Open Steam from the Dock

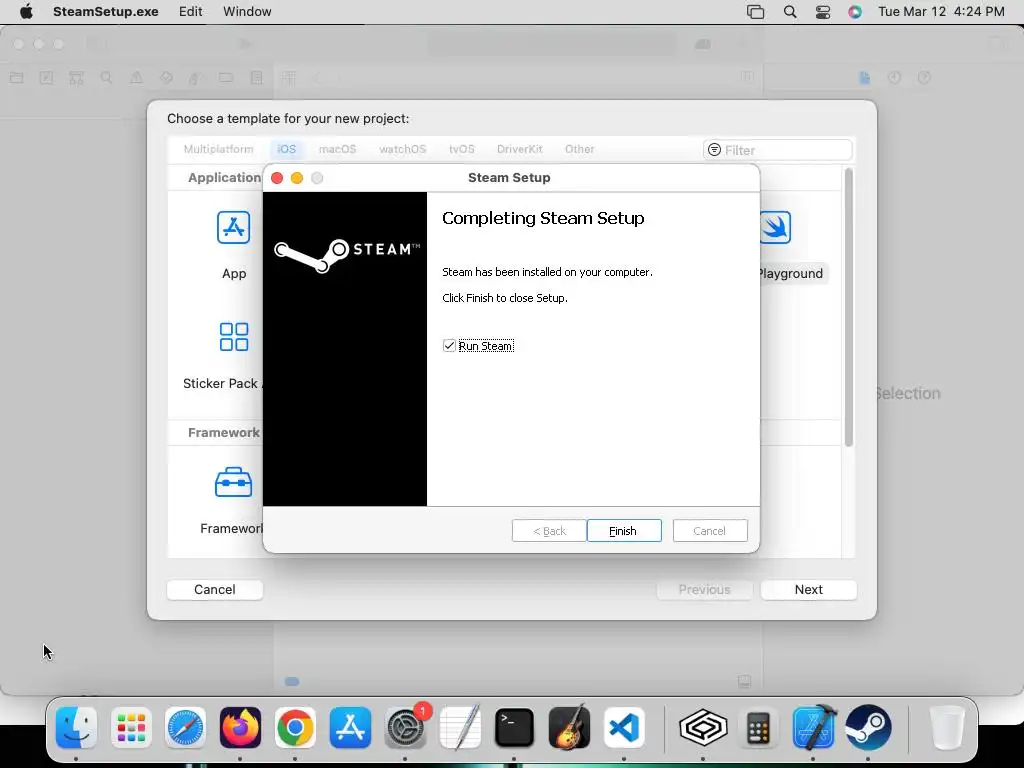pos(869,728)
